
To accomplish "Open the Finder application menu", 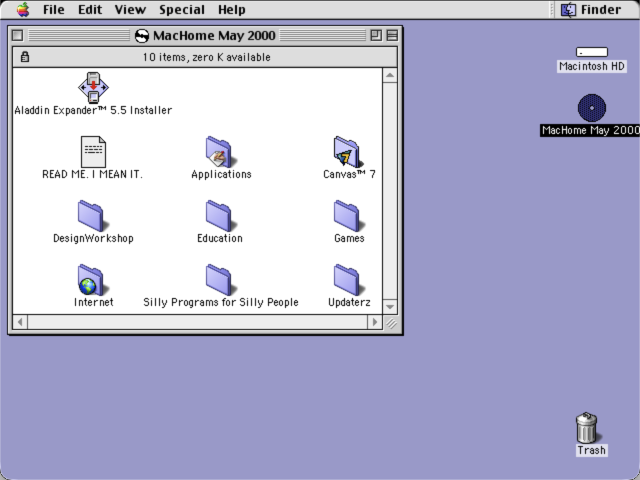I will point(591,9).
